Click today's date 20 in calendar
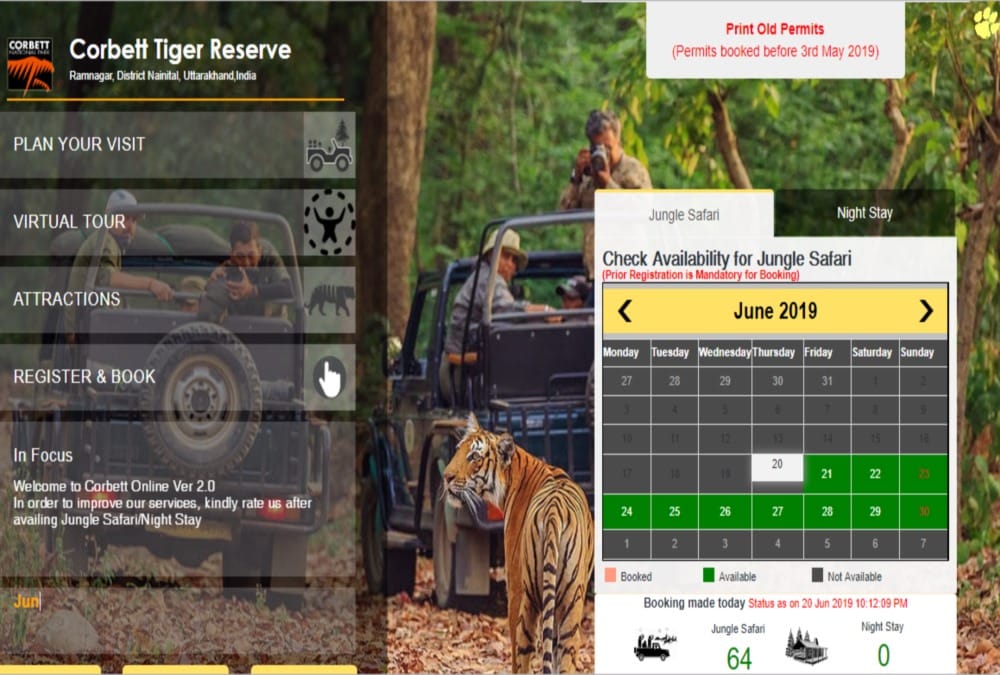1000x675 pixels. click(777, 468)
